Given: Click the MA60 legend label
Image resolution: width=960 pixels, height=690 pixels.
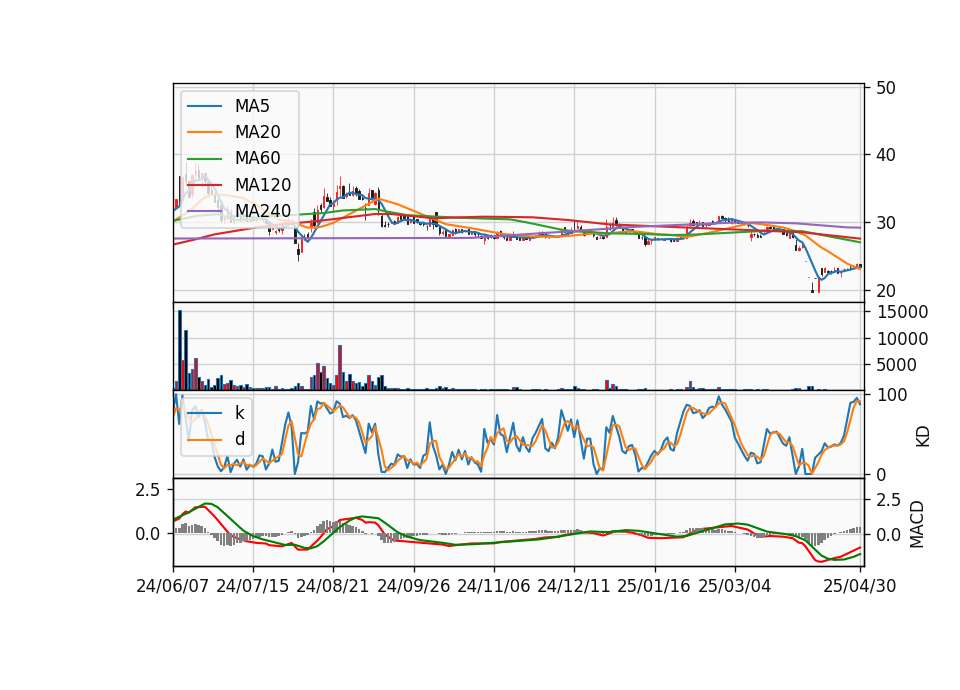Looking at the screenshot, I should [x=257, y=159].
